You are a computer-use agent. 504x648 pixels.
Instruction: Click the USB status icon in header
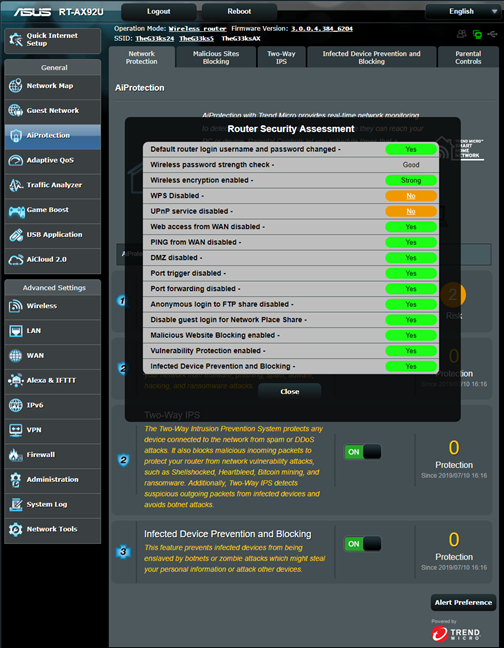[x=492, y=34]
